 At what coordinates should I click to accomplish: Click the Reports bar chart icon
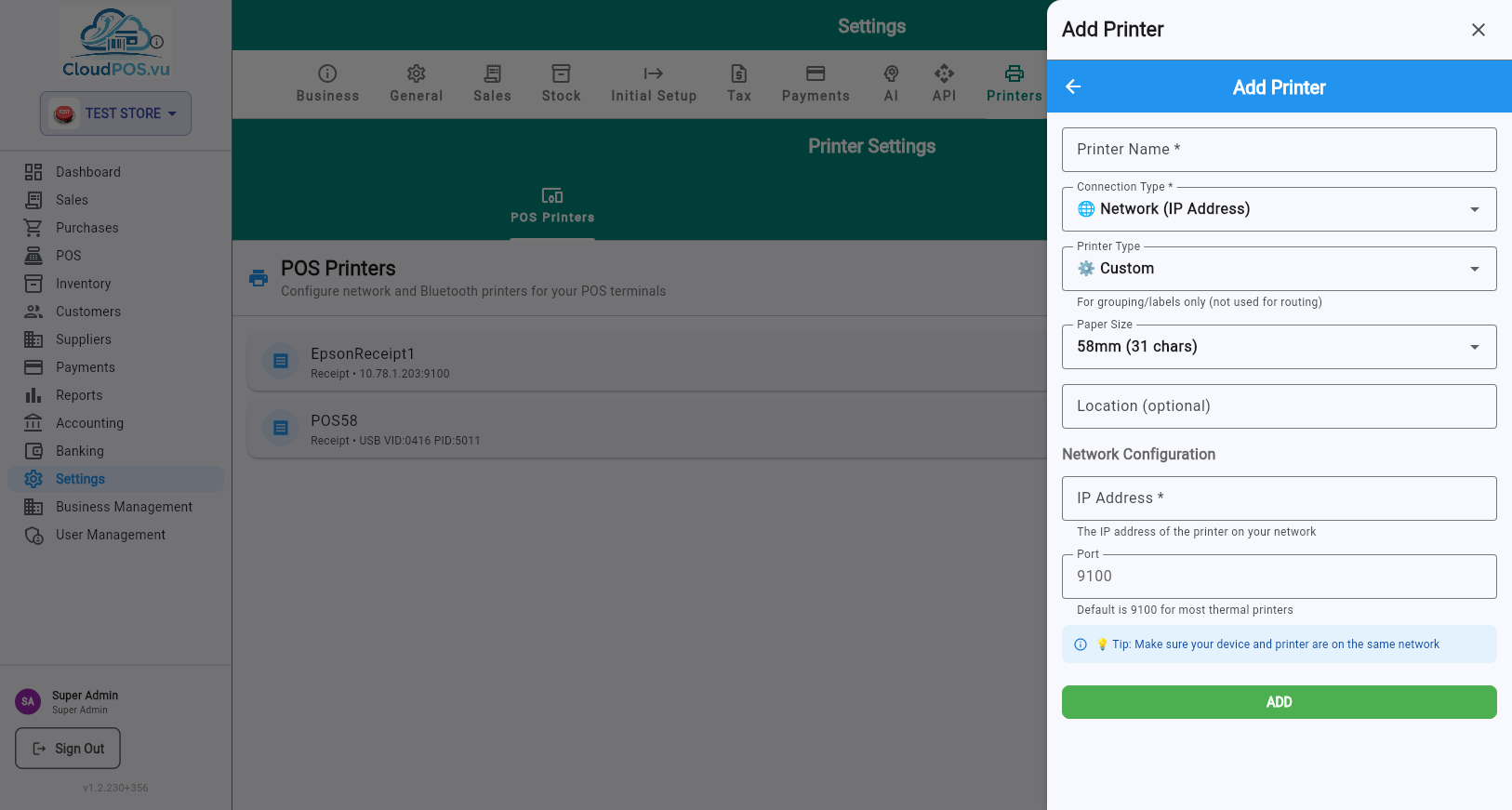pos(33,395)
